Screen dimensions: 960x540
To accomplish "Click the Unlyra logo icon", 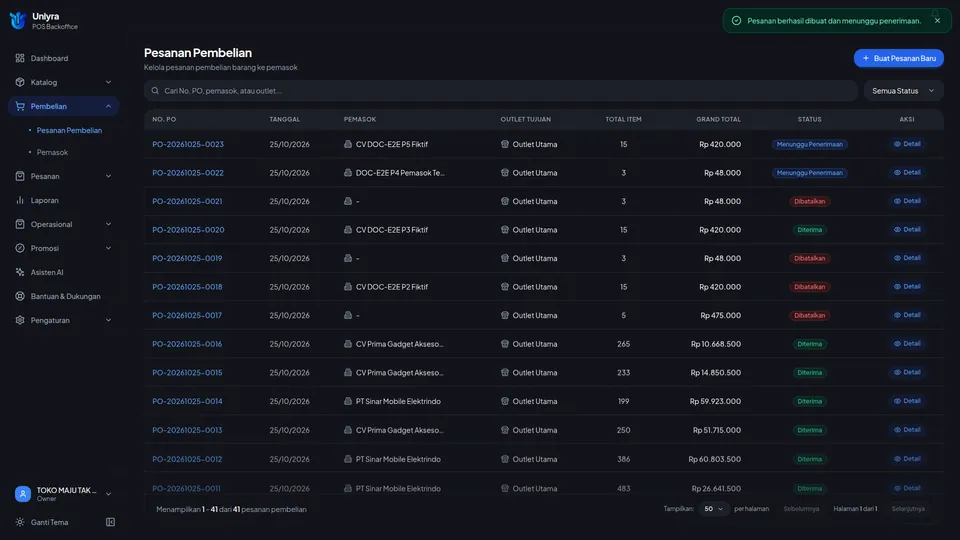I will click(18, 20).
